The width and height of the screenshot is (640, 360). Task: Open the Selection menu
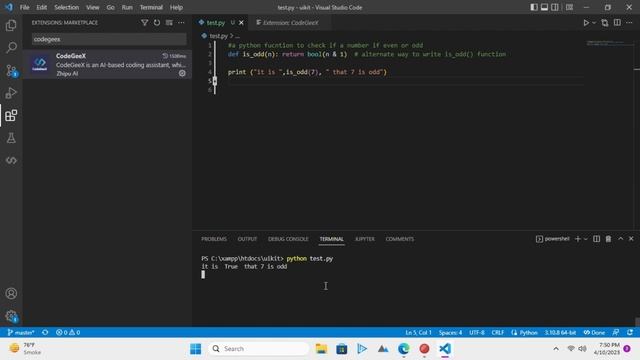click(x=67, y=7)
